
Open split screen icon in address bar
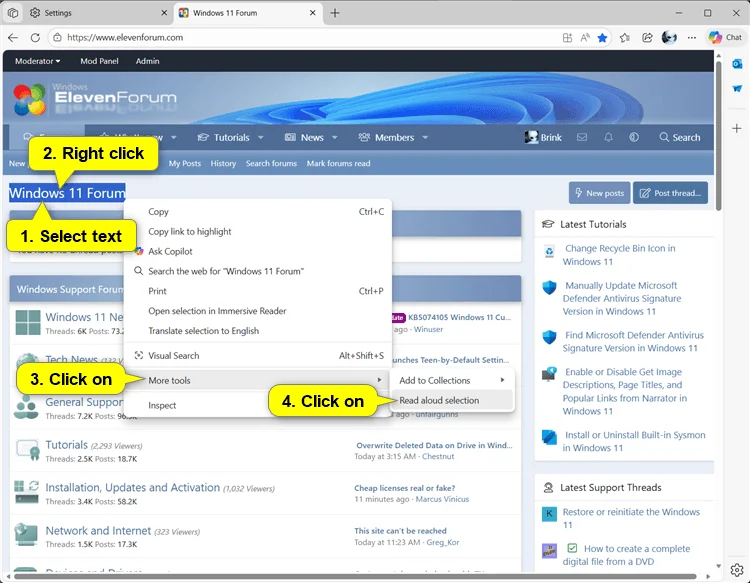[567, 37]
